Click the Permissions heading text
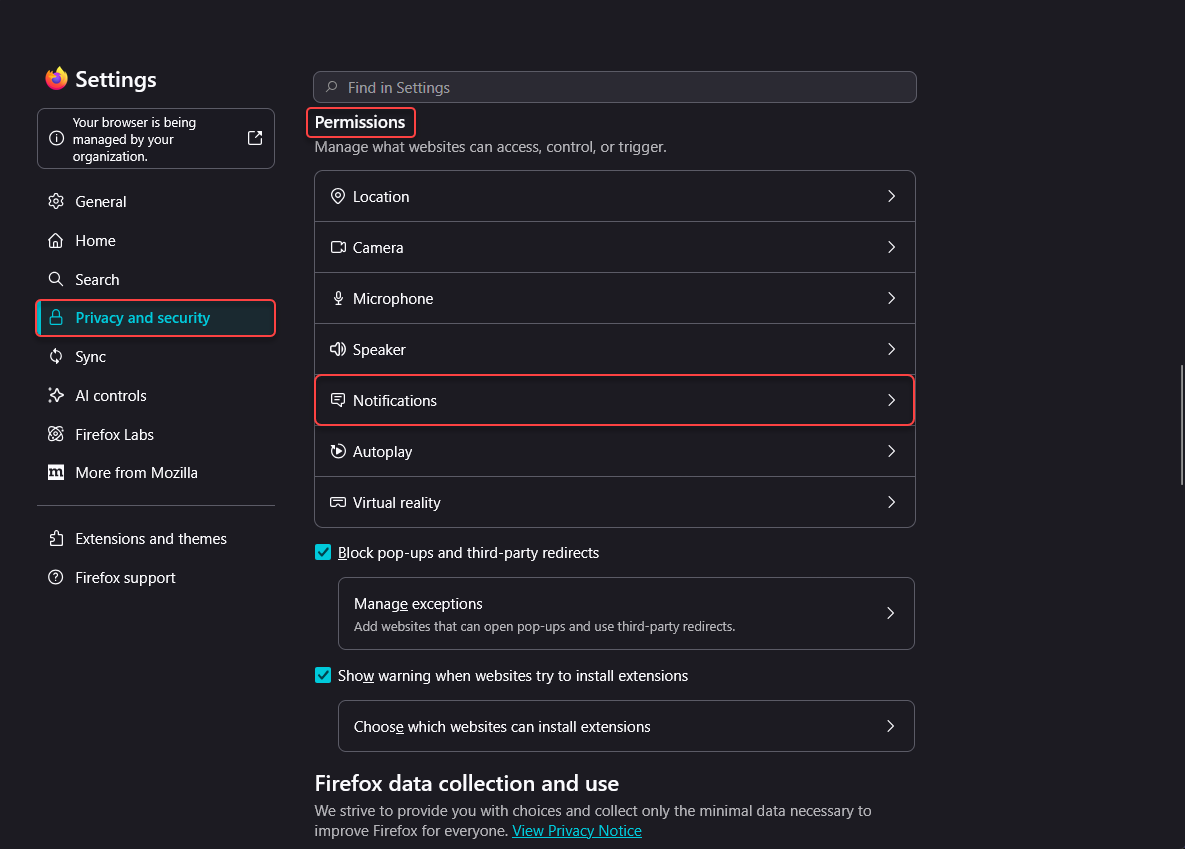Image resolution: width=1185 pixels, height=849 pixels. [x=360, y=122]
